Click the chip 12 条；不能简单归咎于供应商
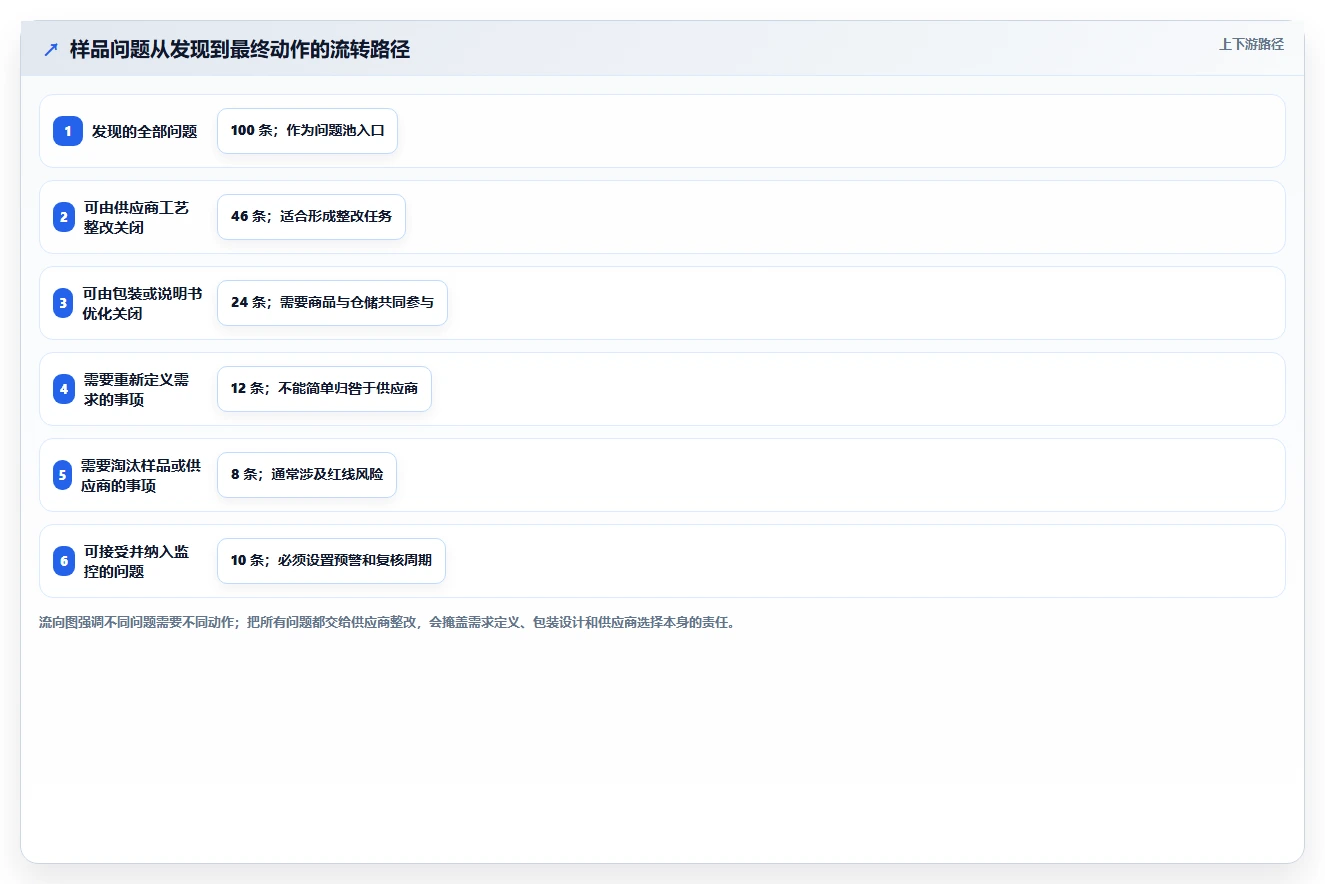The width and height of the screenshot is (1325, 884). pyautogui.click(x=324, y=389)
